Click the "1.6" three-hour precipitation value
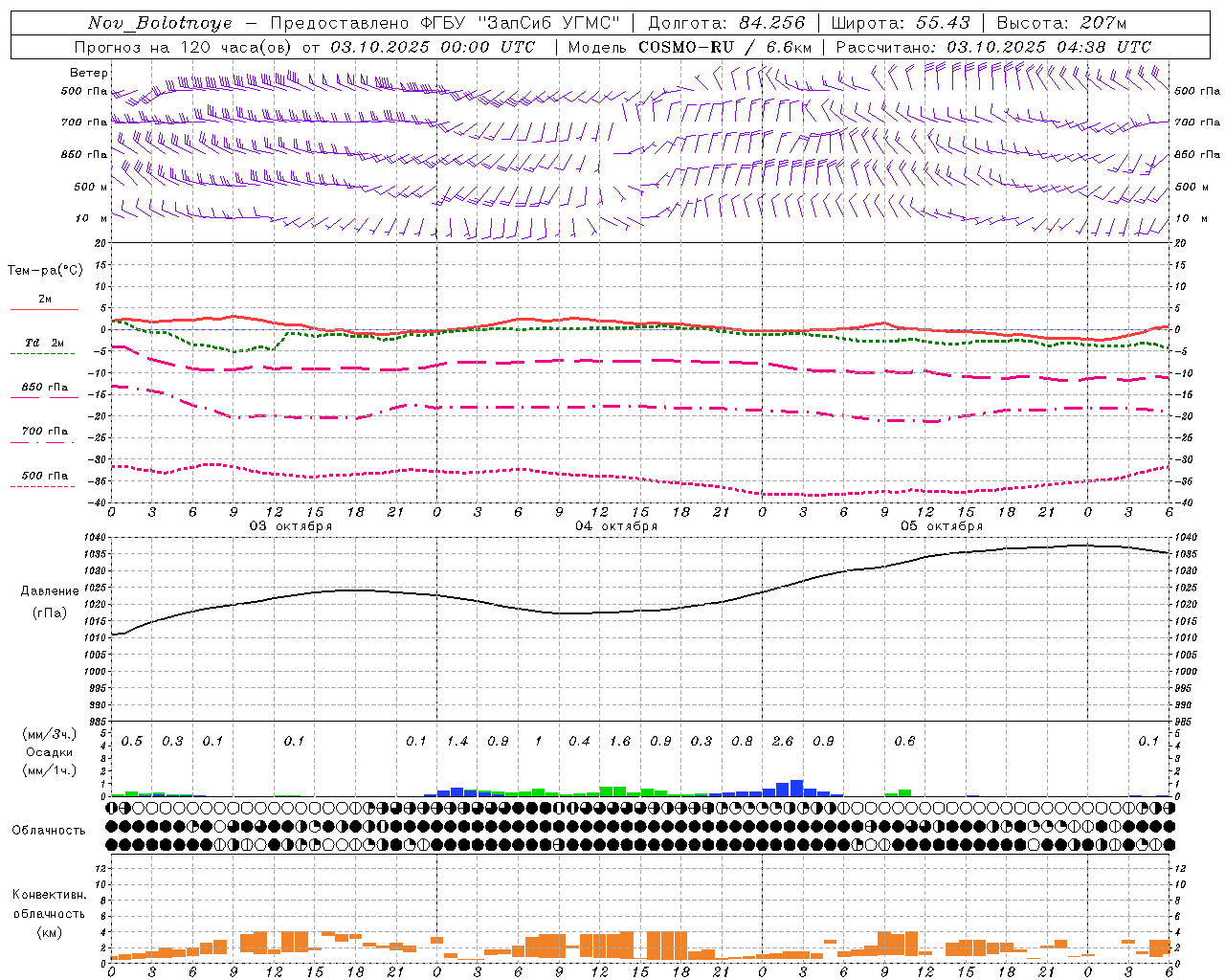Image resolution: width=1225 pixels, height=980 pixels. 620,742
